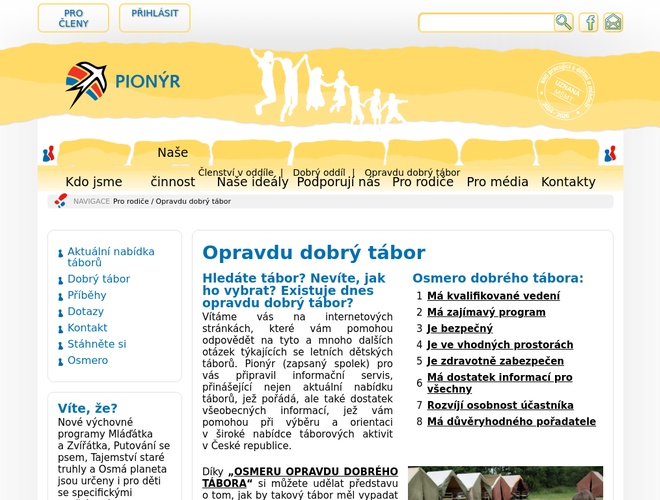Open the Pro média menu item
Viewport: 660px width, 500px height.
(497, 182)
